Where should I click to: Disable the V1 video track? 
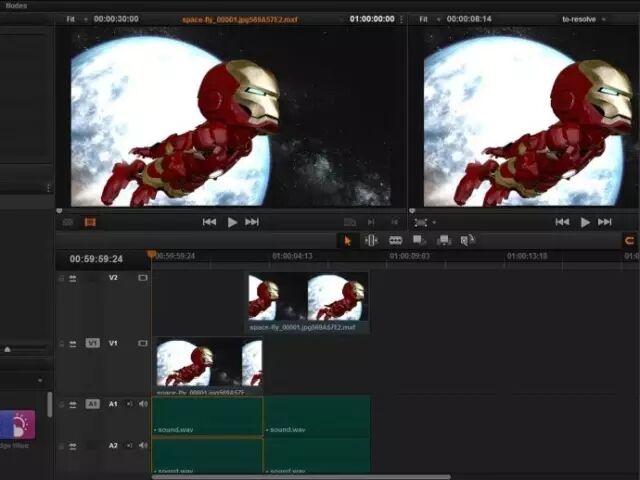point(142,343)
